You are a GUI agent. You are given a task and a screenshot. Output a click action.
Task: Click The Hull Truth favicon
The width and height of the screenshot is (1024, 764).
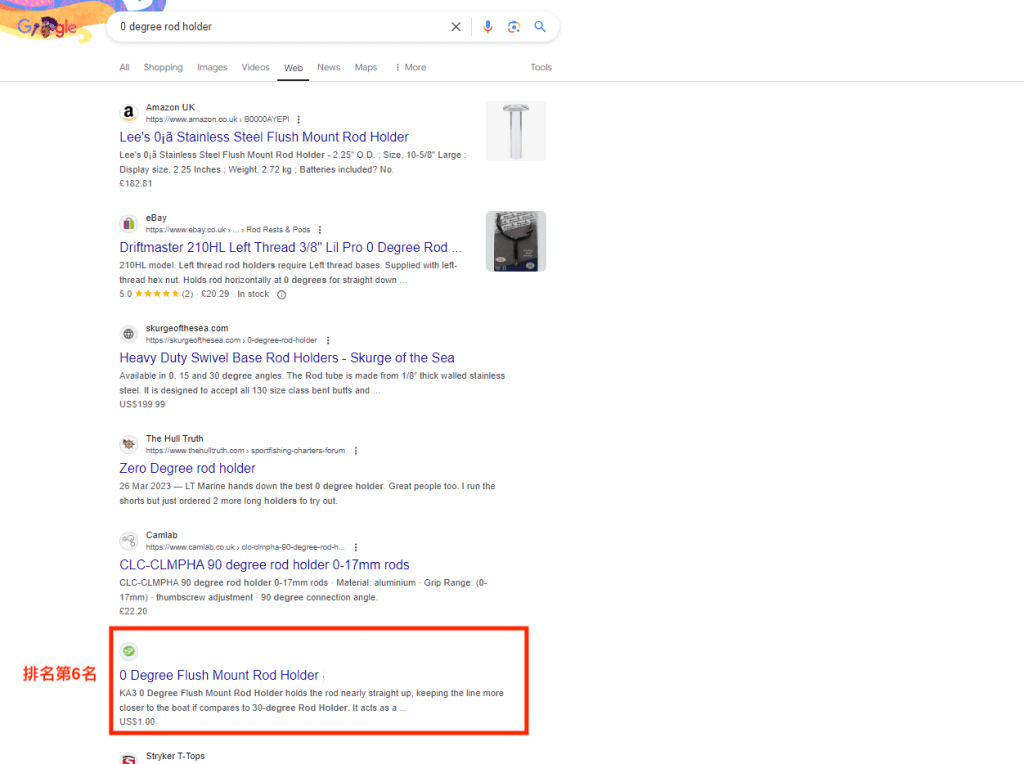[x=129, y=444]
